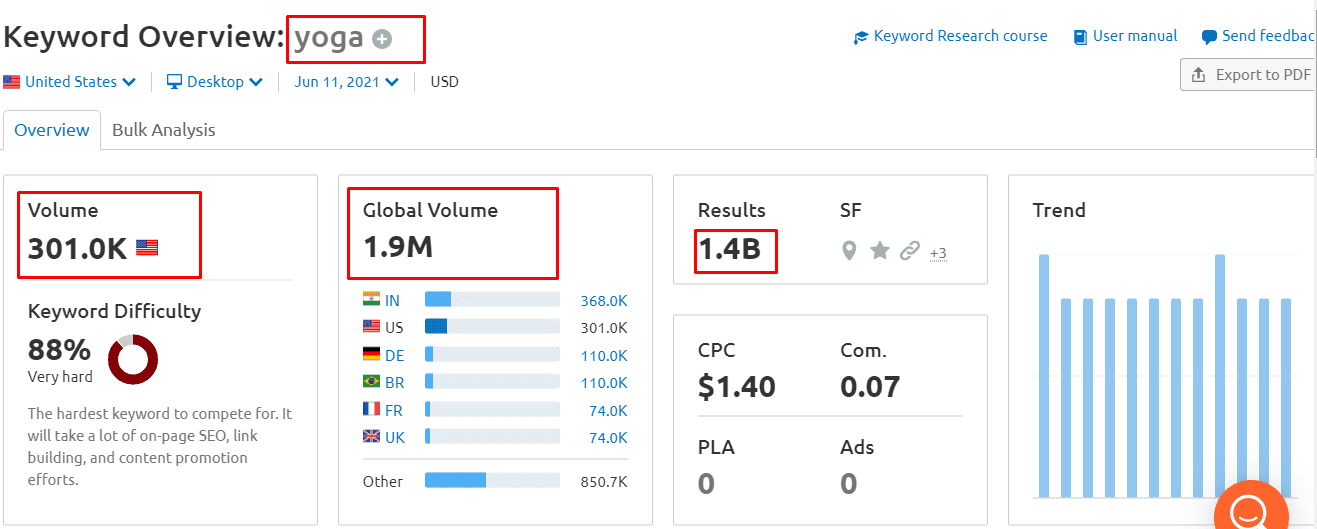Click the tallest first bar in Trend chart
1317x529 pixels.
click(x=1044, y=376)
